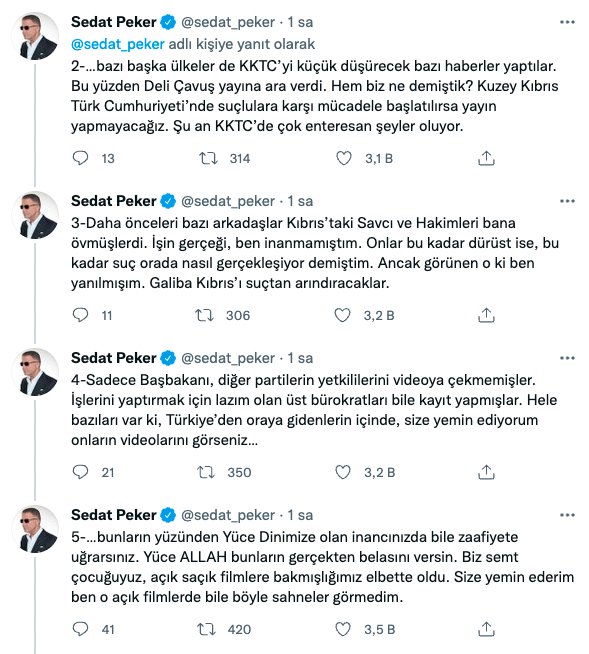Image resolution: width=589 pixels, height=654 pixels.
Task: Open more options for the tweet numbered 3
Action: 567,201
